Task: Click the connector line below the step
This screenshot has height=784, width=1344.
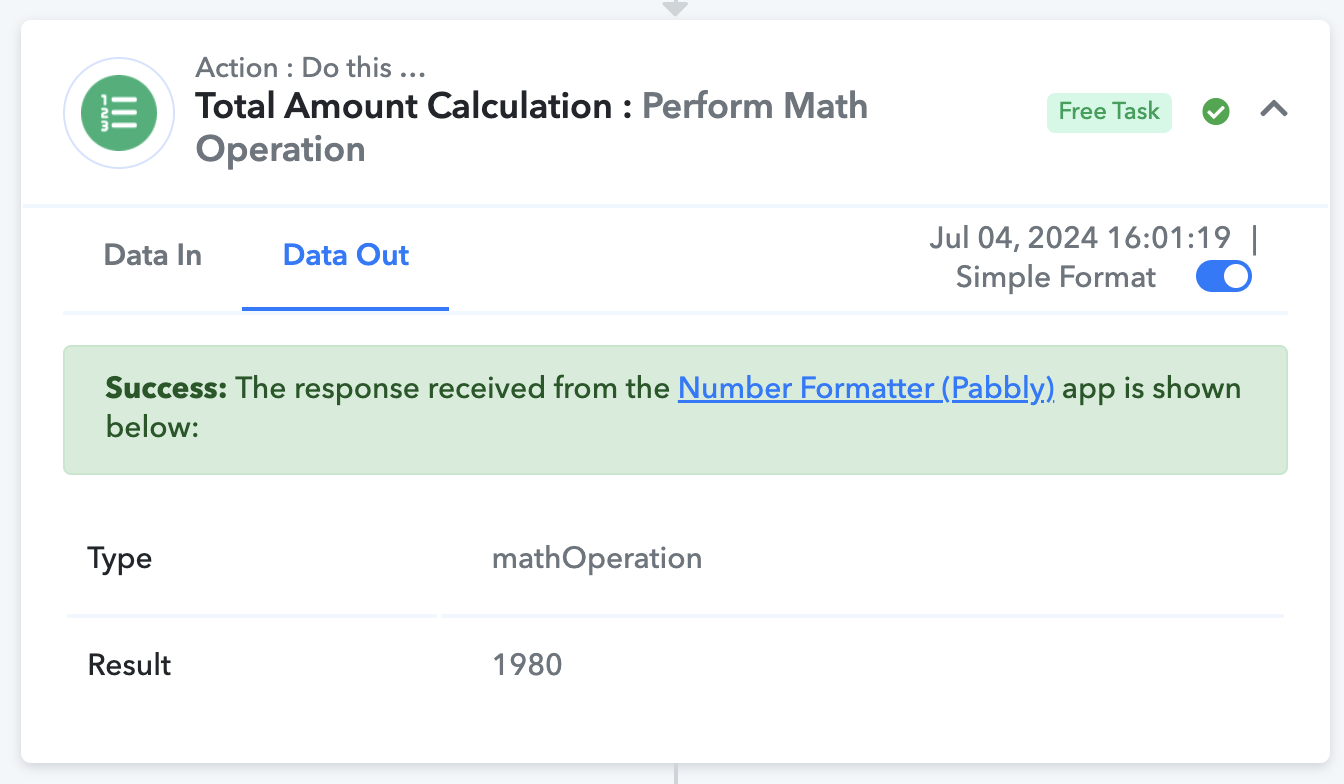Action: 675,774
